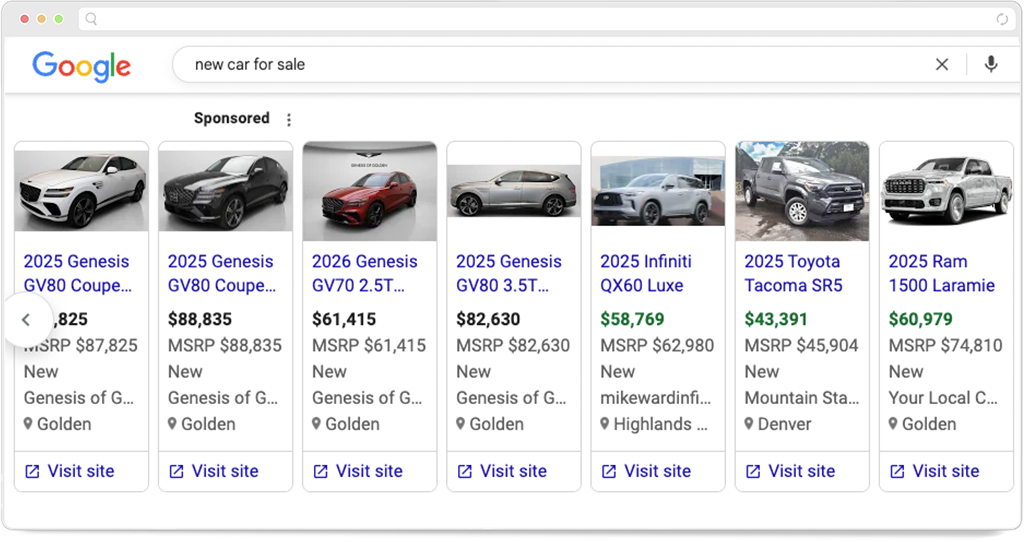Open 2025 Infiniti QX60 Luxe title link

coord(646,274)
